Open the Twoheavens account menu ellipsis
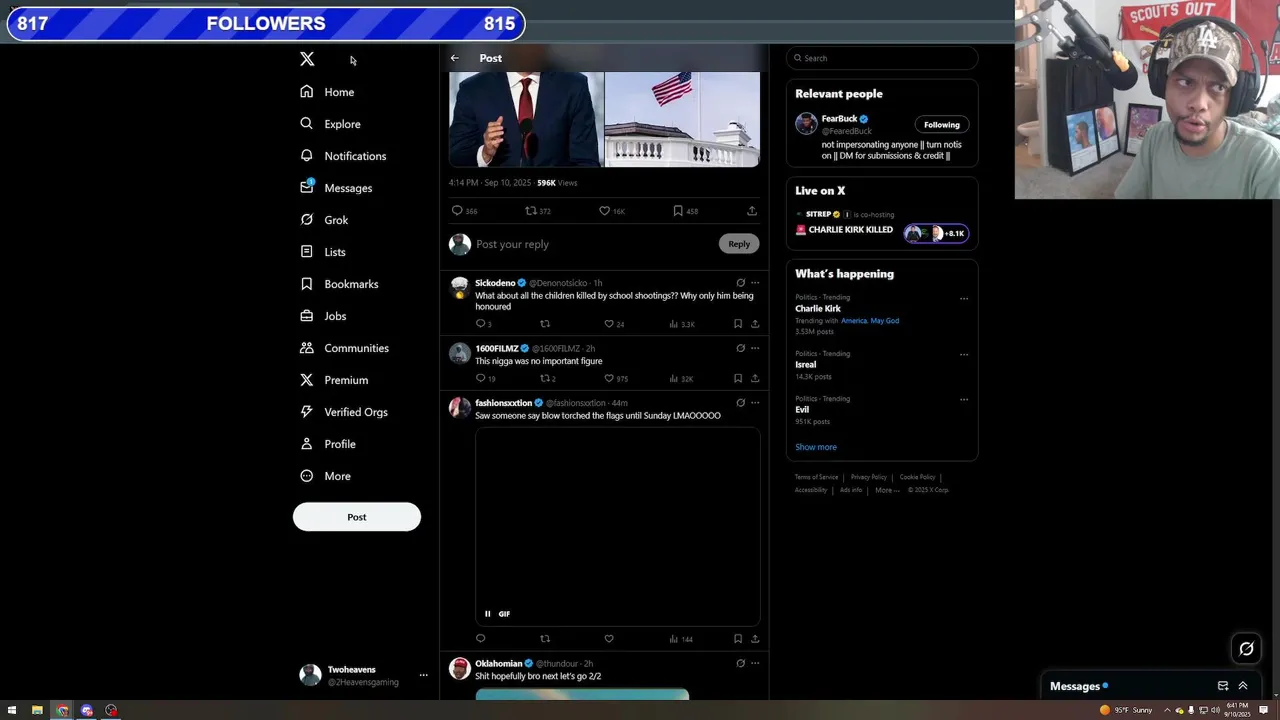 (423, 675)
